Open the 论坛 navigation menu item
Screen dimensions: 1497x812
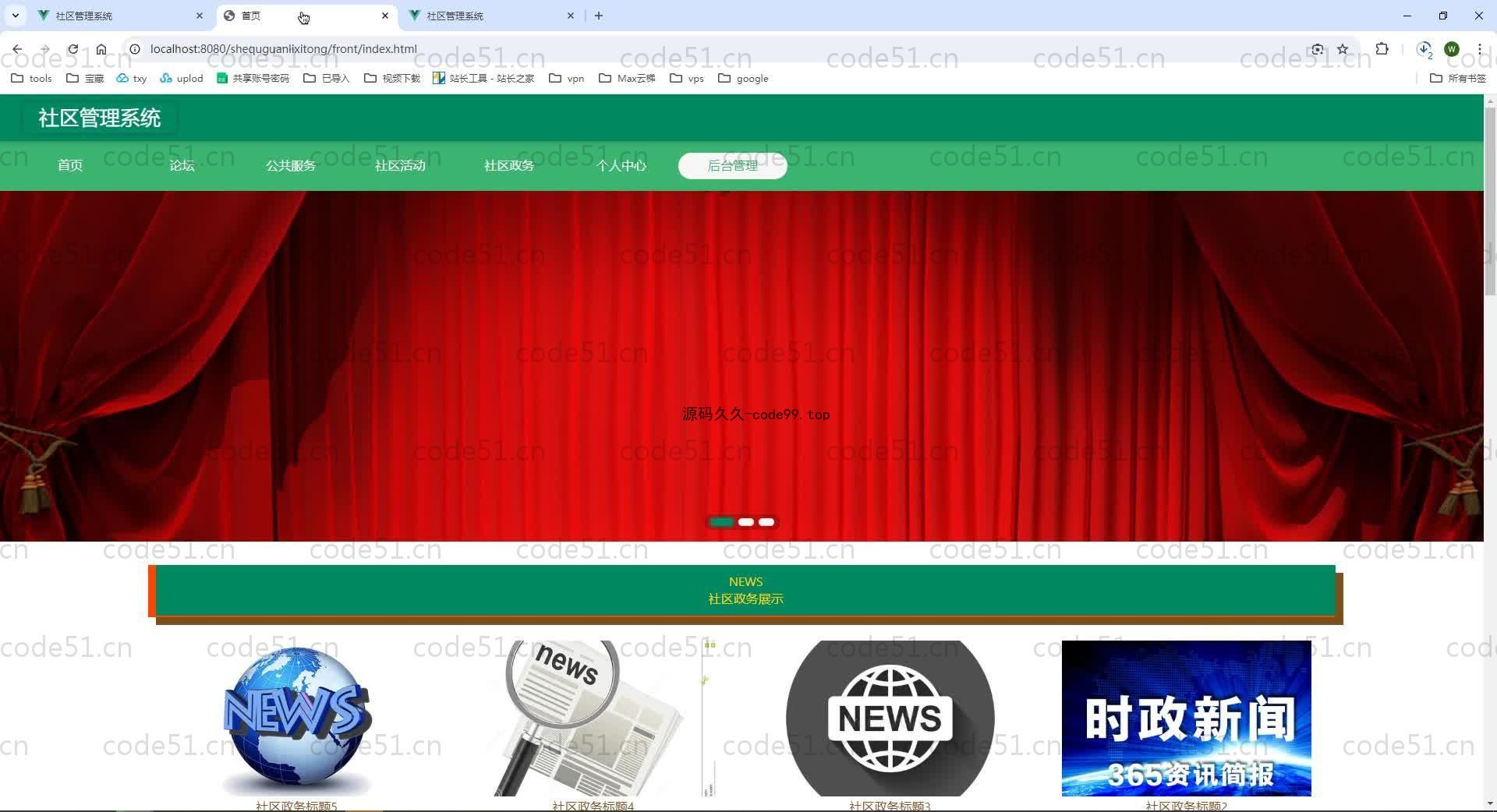point(182,165)
